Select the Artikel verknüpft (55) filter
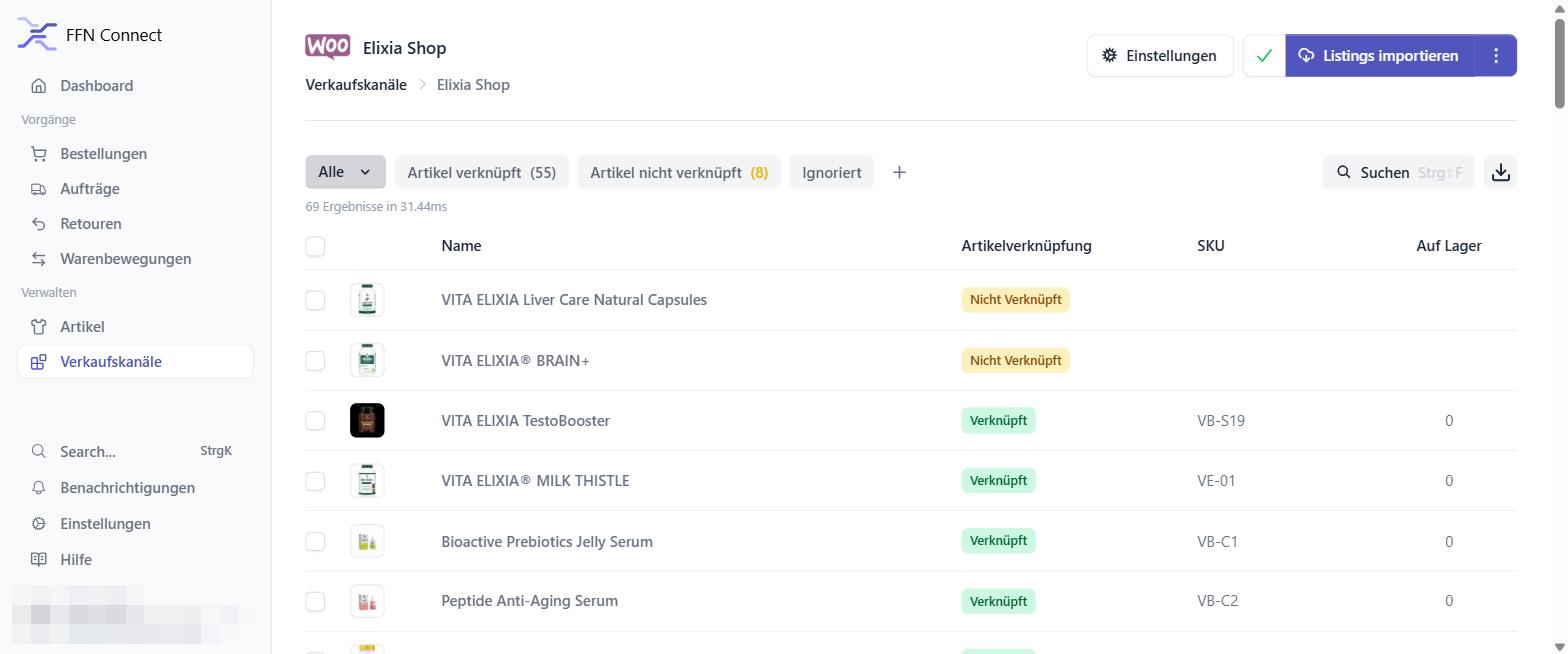Image resolution: width=1568 pixels, height=654 pixels. (x=482, y=172)
